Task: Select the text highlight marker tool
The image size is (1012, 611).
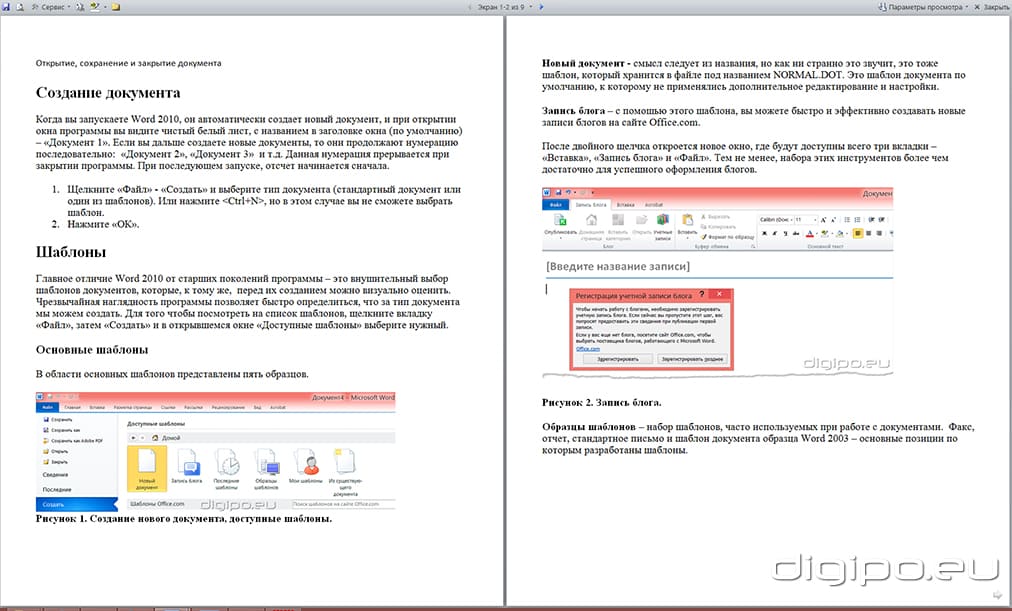Action: [x=94, y=6]
